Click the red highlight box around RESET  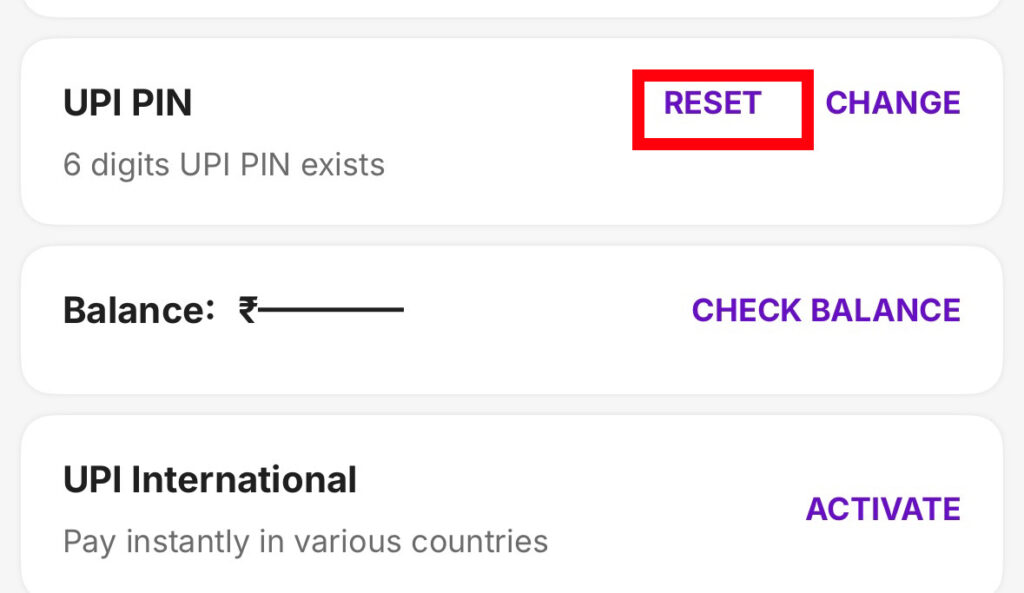point(722,143)
